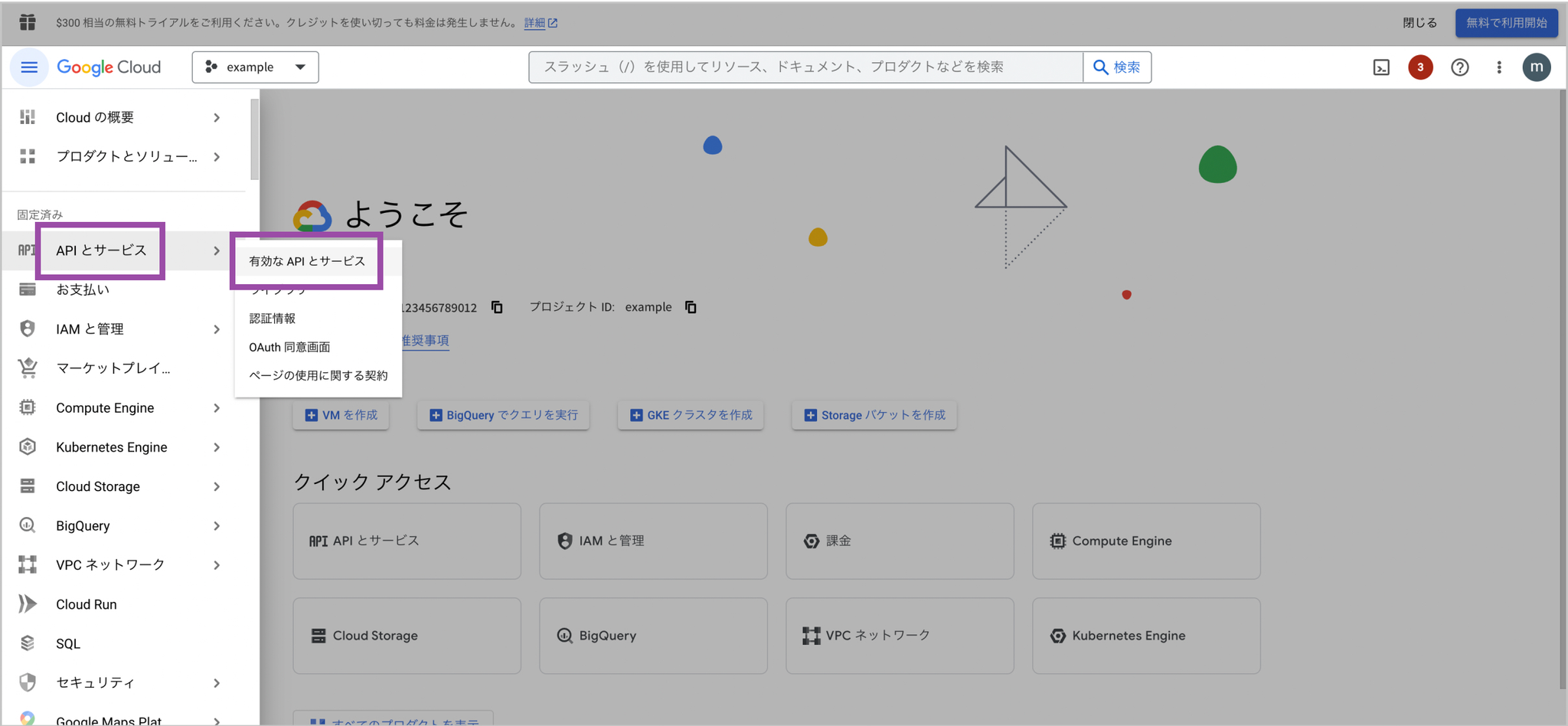Click Storage バケットを作成 button
Viewport: 1568px width, 726px height.
874,415
